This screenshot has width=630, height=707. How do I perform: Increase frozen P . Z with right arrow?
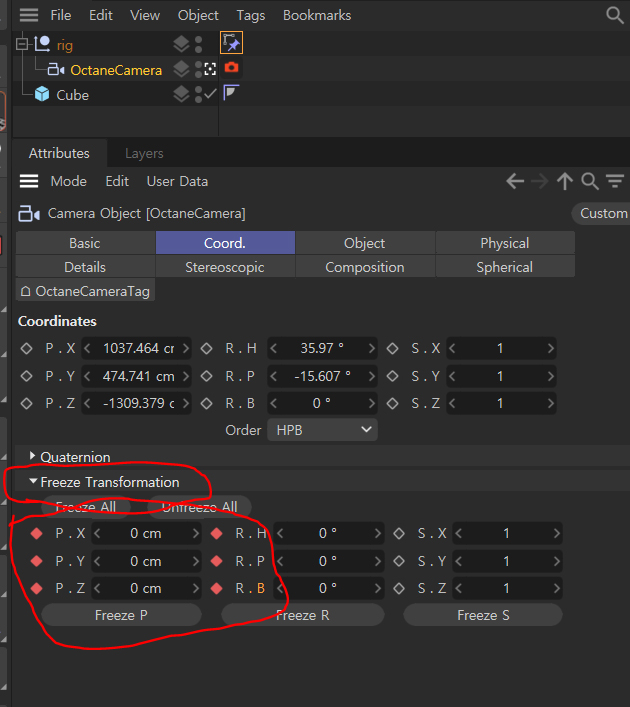[196, 588]
